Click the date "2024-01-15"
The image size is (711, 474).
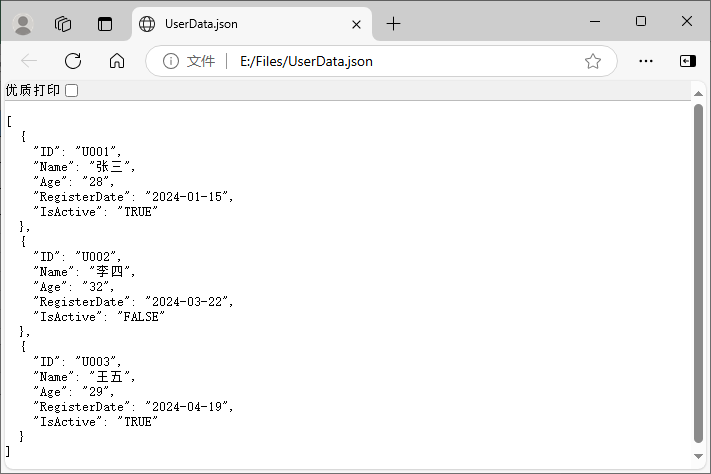click(x=187, y=196)
